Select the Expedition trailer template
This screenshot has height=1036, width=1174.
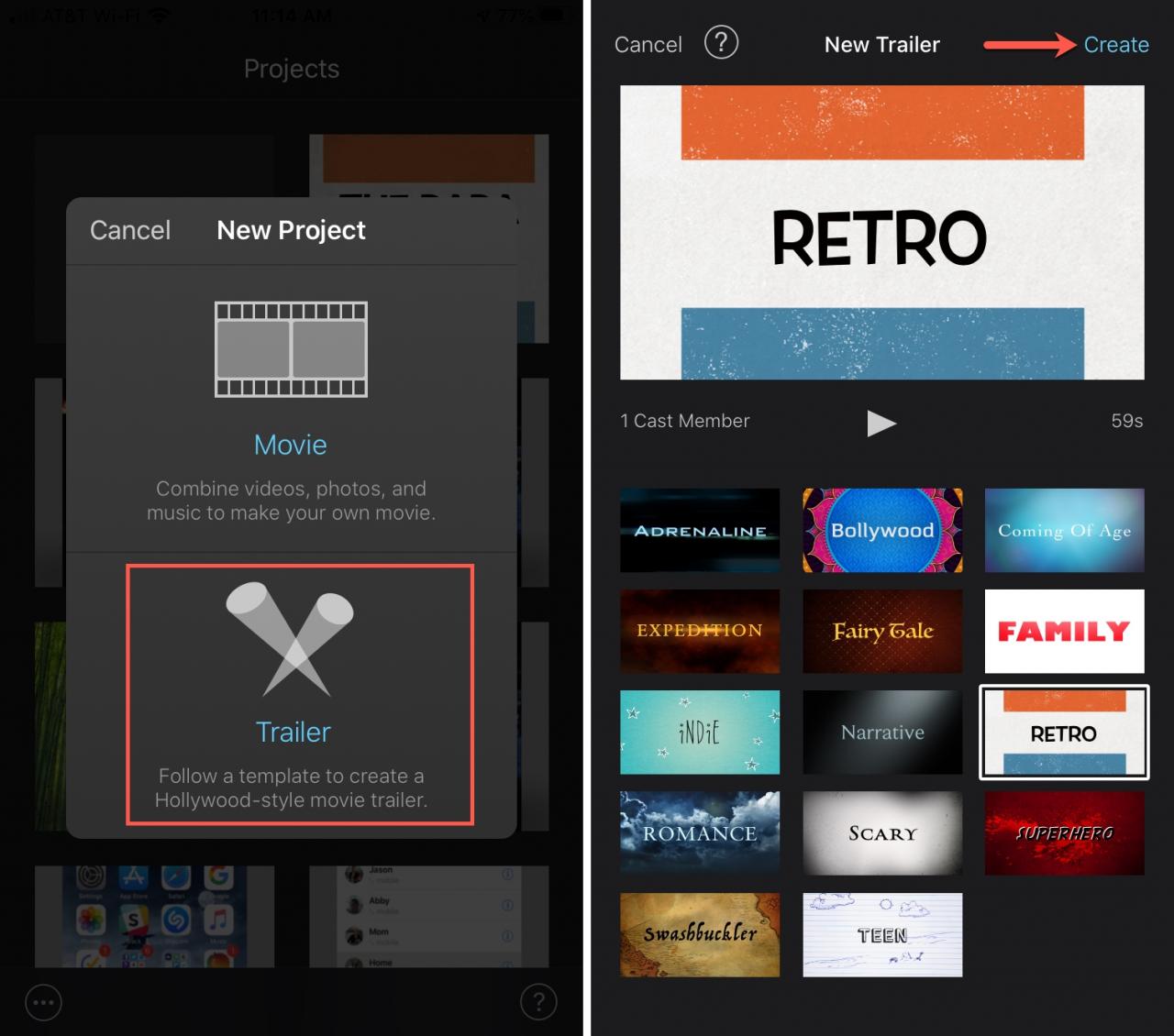(700, 631)
